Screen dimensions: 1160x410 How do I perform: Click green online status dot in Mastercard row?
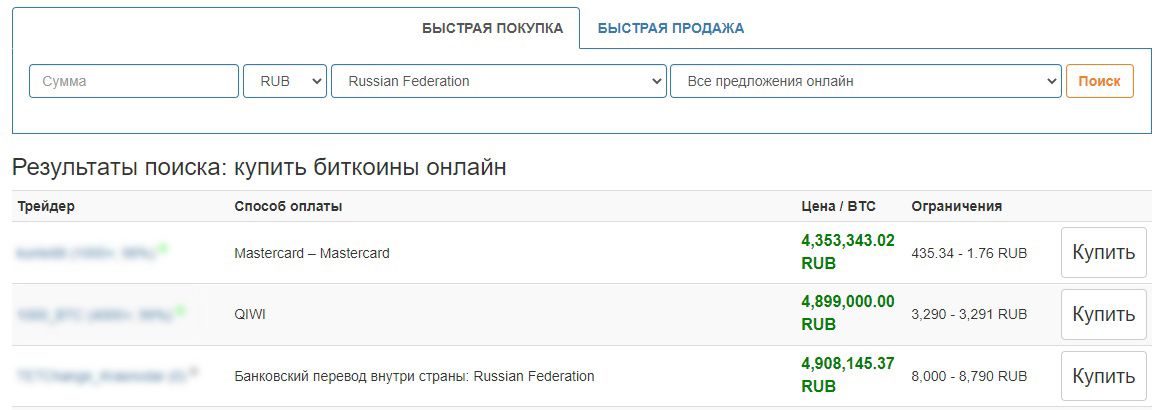point(163,248)
